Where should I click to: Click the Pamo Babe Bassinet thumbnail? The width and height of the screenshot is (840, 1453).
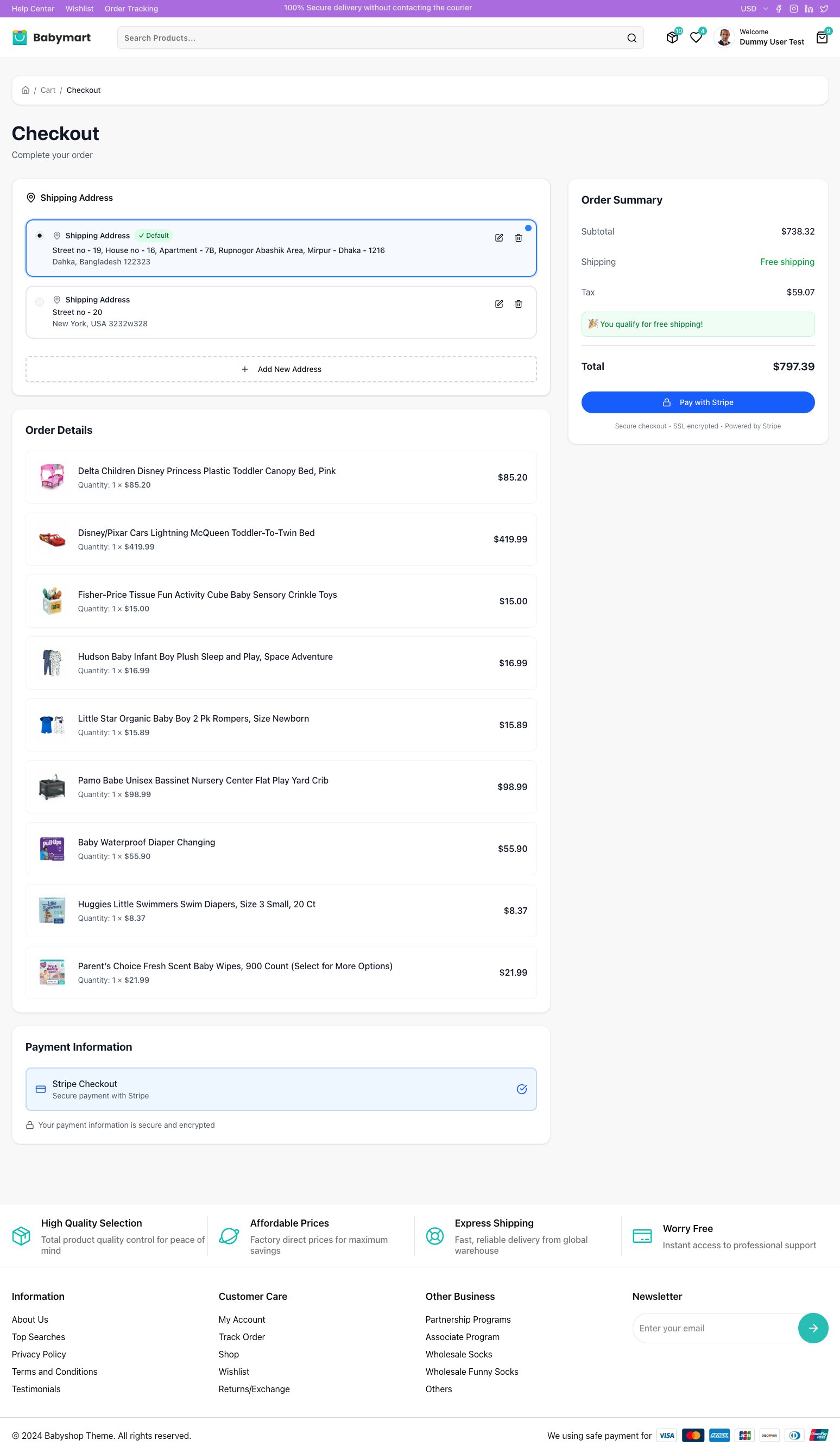click(x=52, y=786)
